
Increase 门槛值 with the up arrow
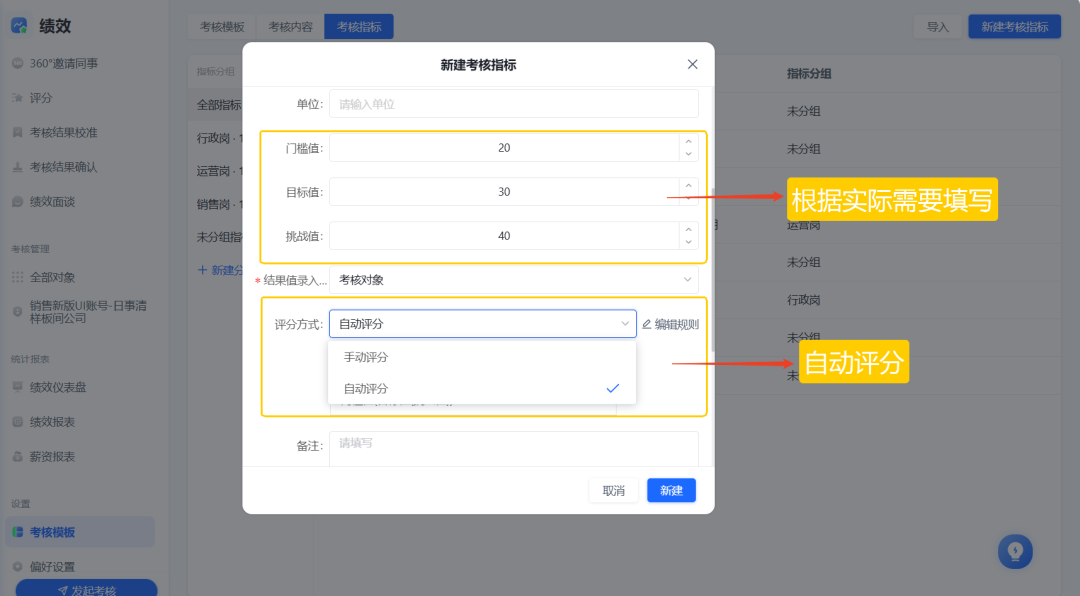688,142
